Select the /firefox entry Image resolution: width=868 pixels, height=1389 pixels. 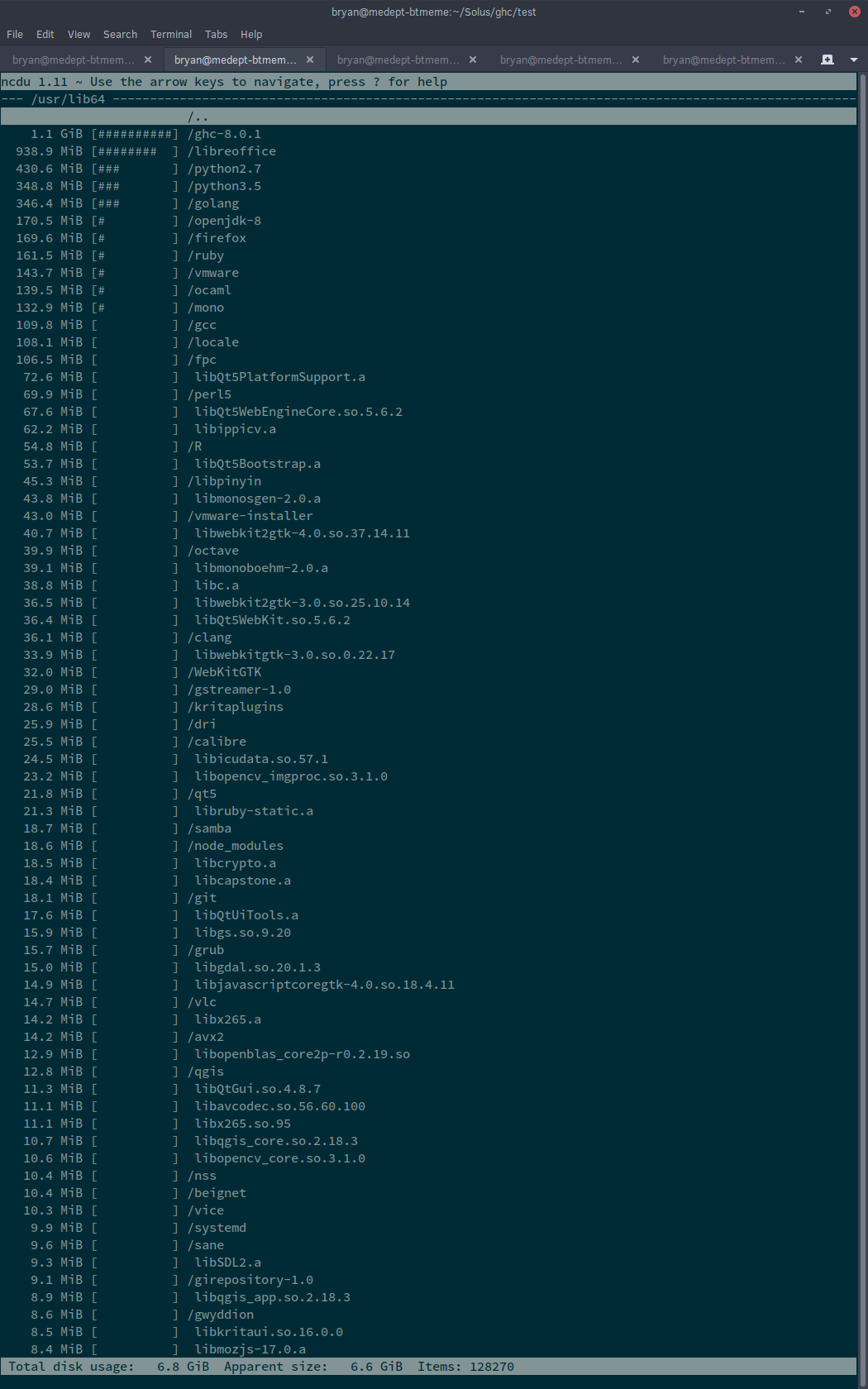pos(428,238)
